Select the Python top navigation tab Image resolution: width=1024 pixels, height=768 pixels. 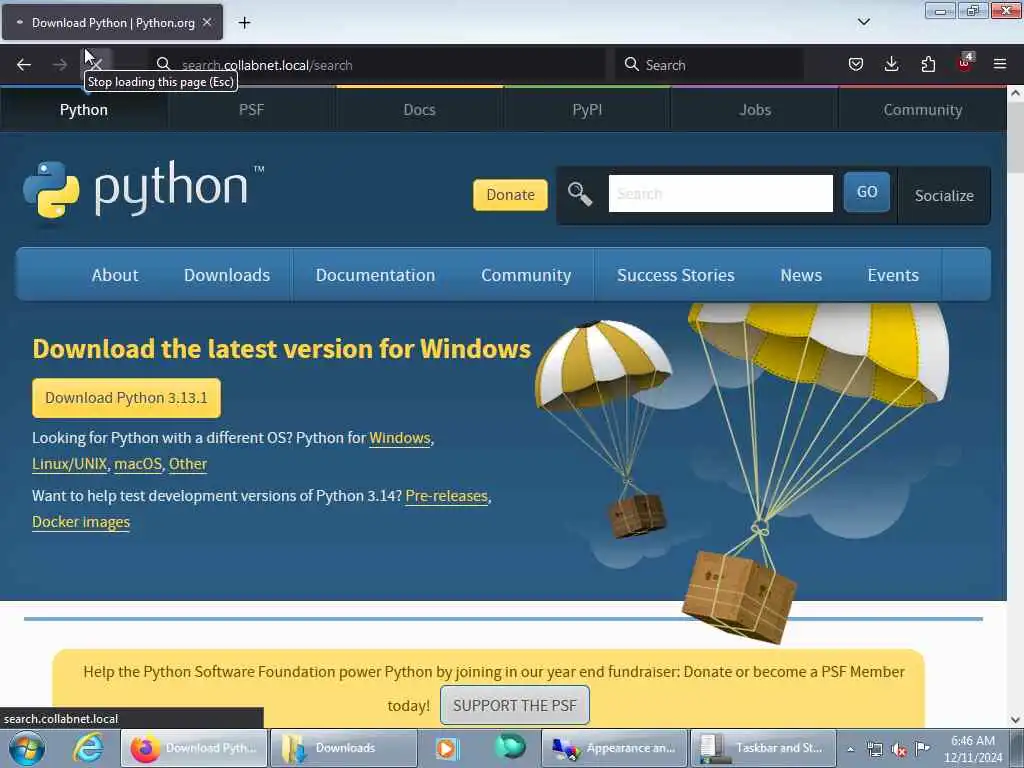tap(84, 110)
